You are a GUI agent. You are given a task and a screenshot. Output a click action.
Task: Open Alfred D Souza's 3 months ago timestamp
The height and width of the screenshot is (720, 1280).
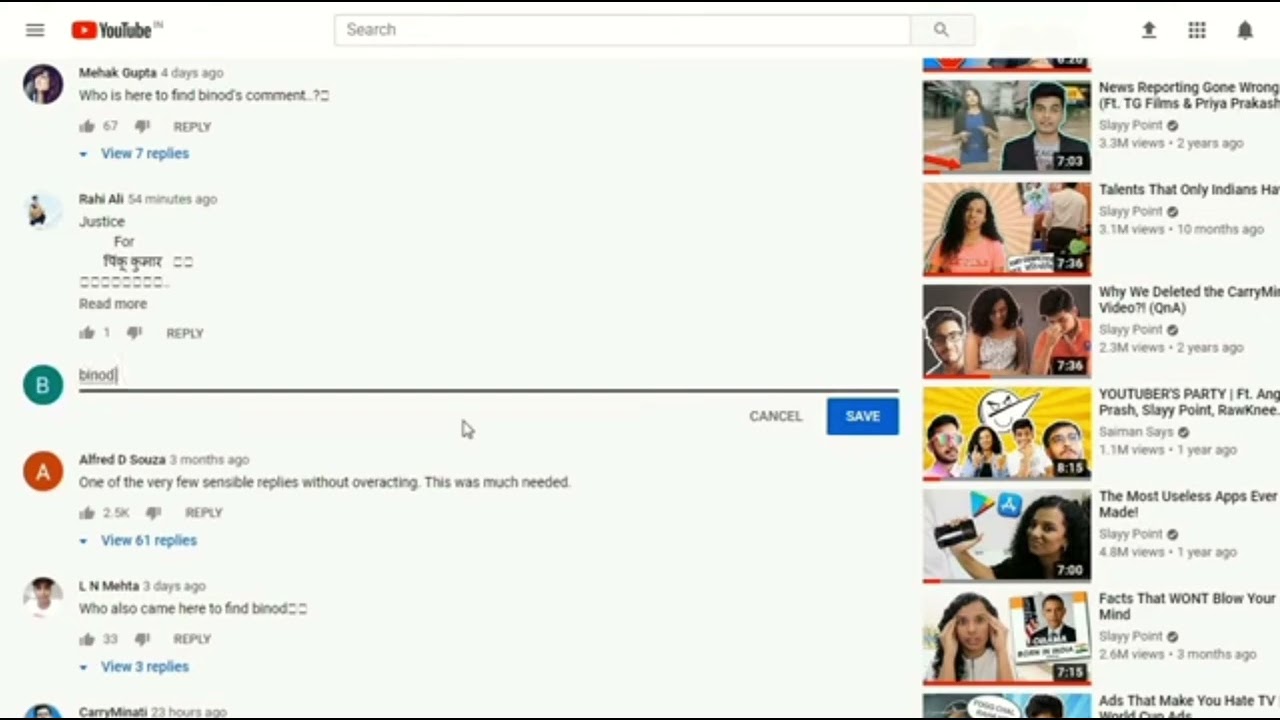coord(209,460)
